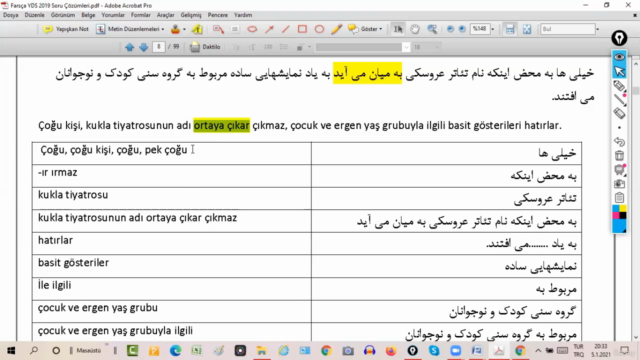Select the red cloud shape tool
The width and height of the screenshot is (640, 360).
click(252, 29)
